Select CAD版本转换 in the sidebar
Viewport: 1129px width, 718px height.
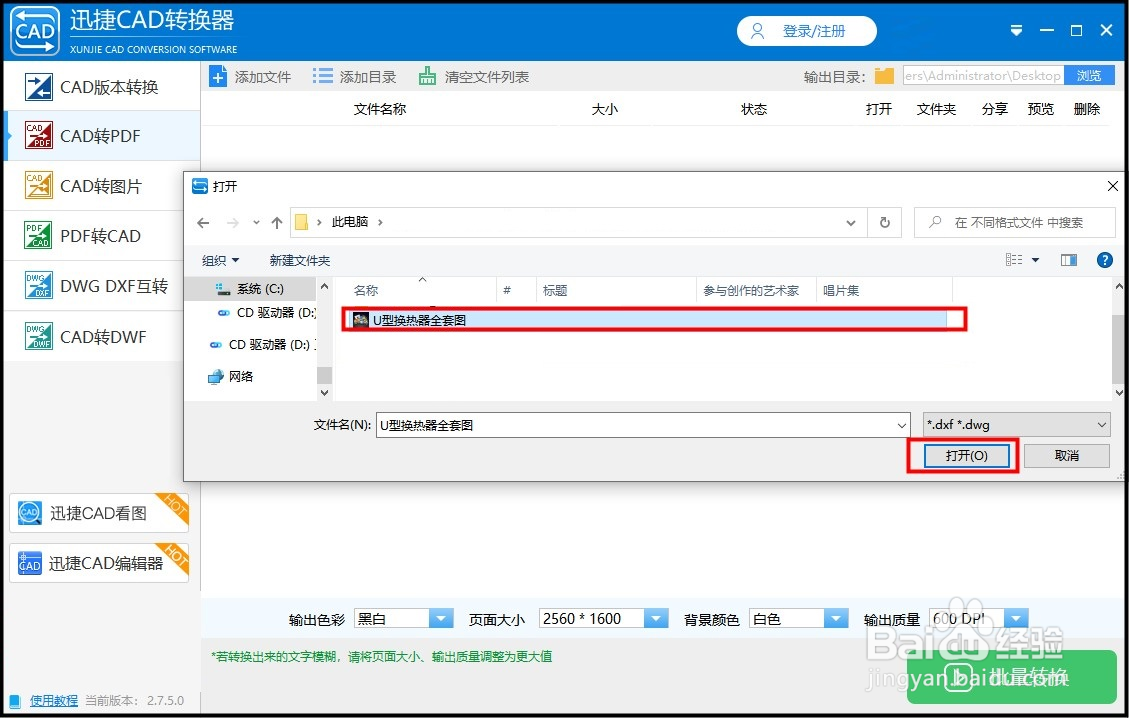click(x=102, y=87)
